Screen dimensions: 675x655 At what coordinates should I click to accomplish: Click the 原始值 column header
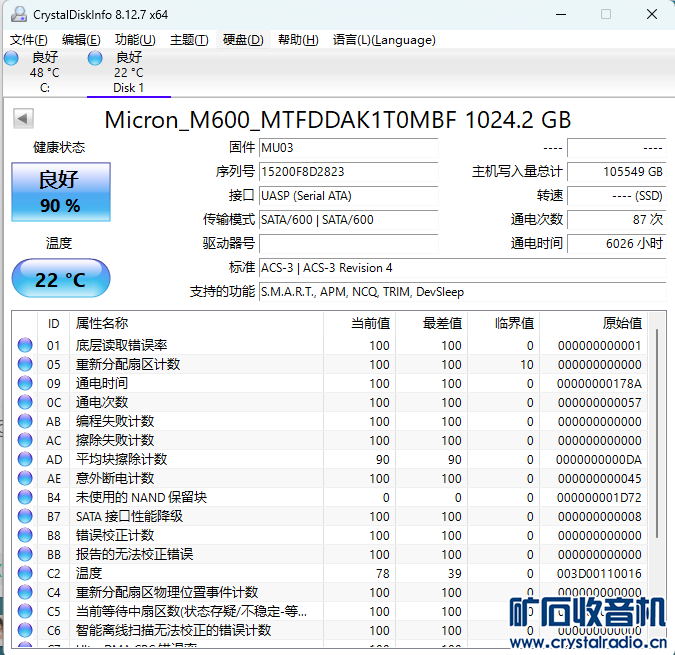coord(593,323)
